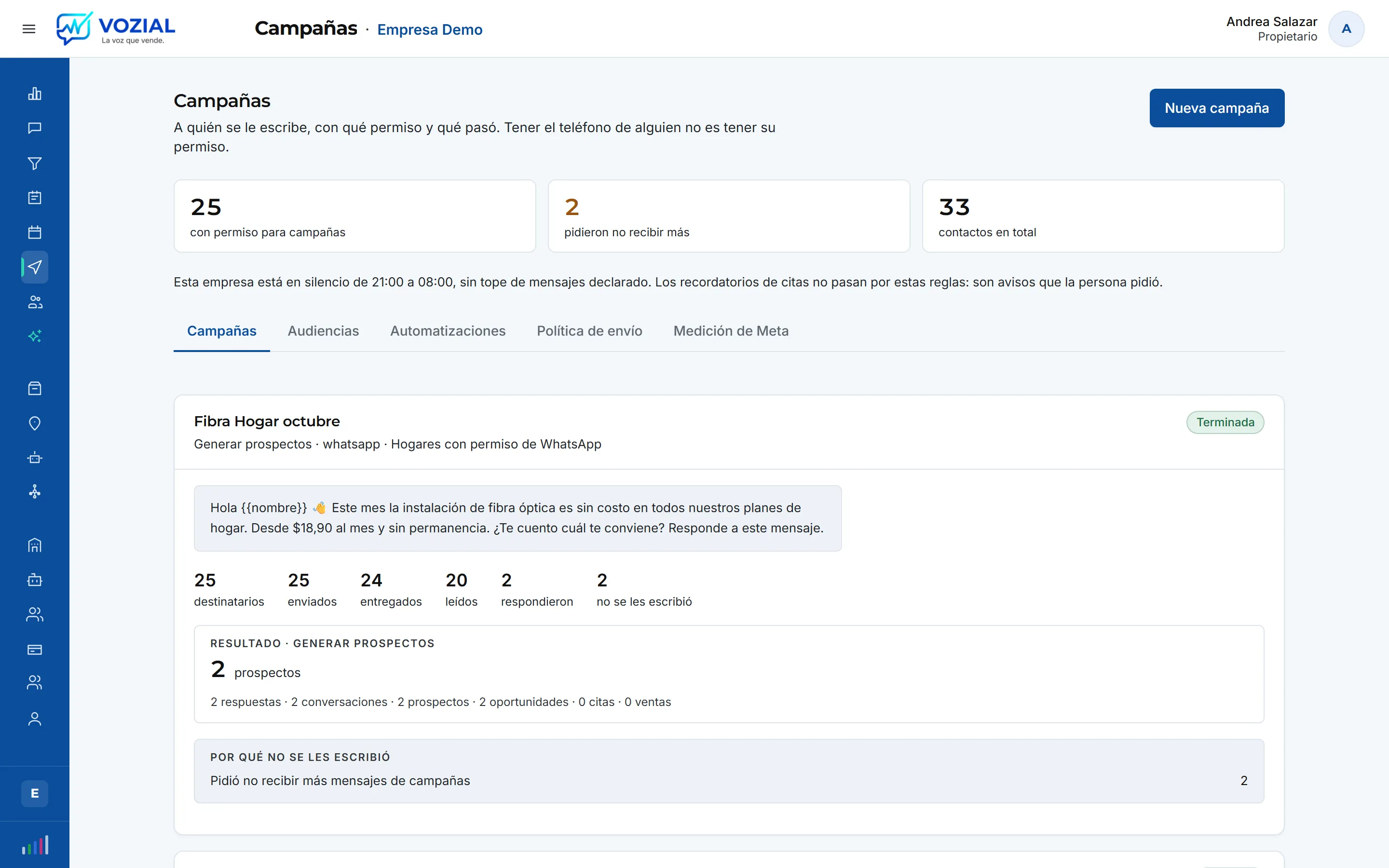Click 'RESULTADO · GENERAR PROSPECTOS' heading

point(322,644)
